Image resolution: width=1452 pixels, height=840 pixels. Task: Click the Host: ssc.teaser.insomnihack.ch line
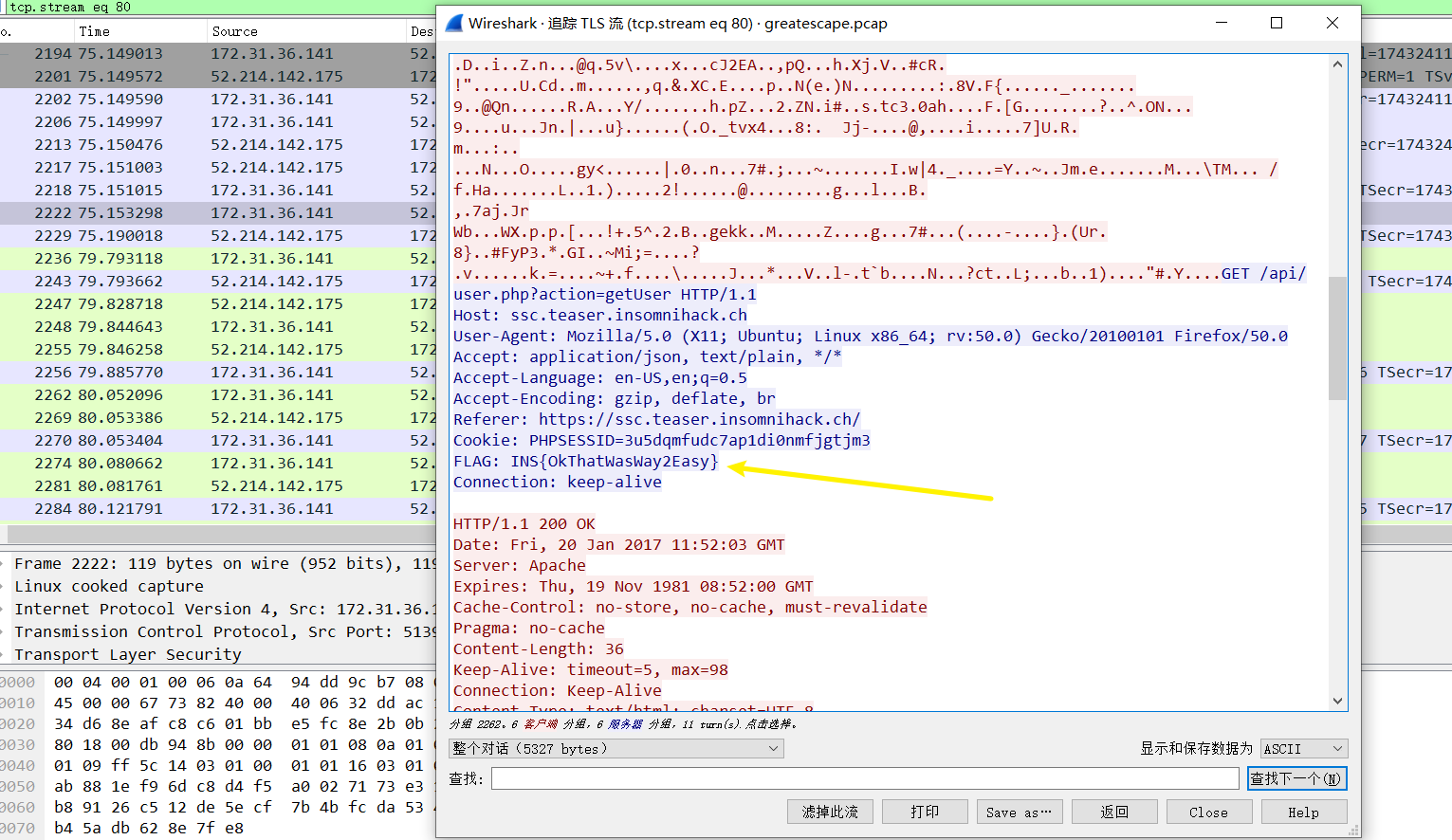pos(600,315)
